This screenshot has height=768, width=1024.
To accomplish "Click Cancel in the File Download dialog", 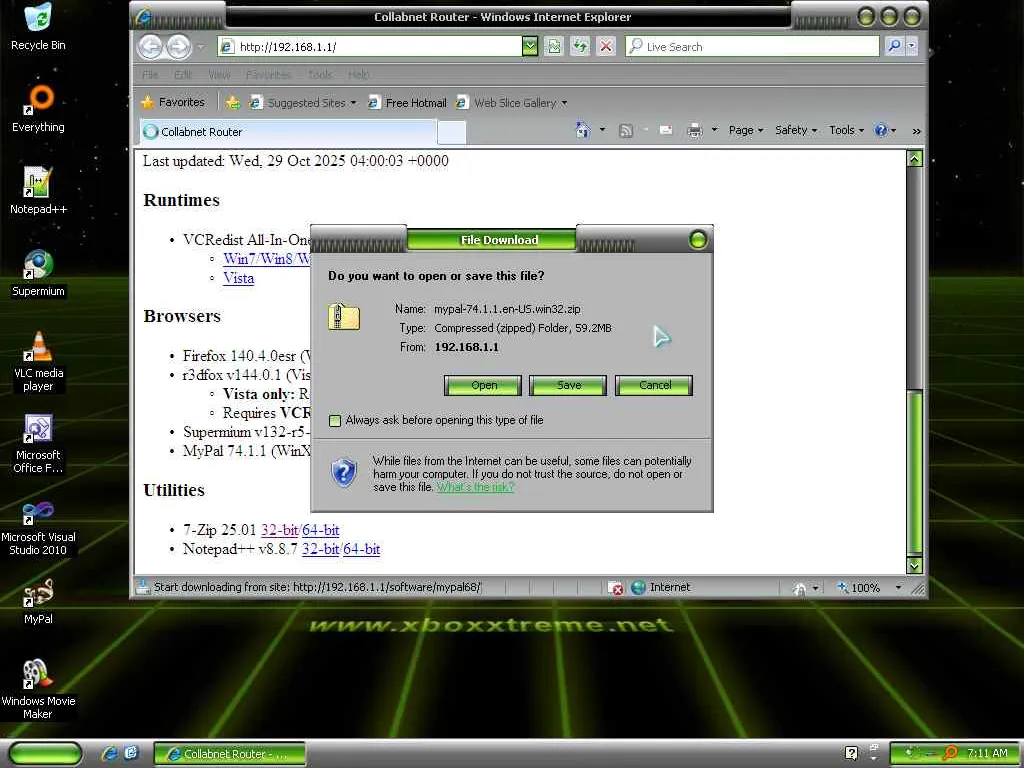I will click(654, 385).
